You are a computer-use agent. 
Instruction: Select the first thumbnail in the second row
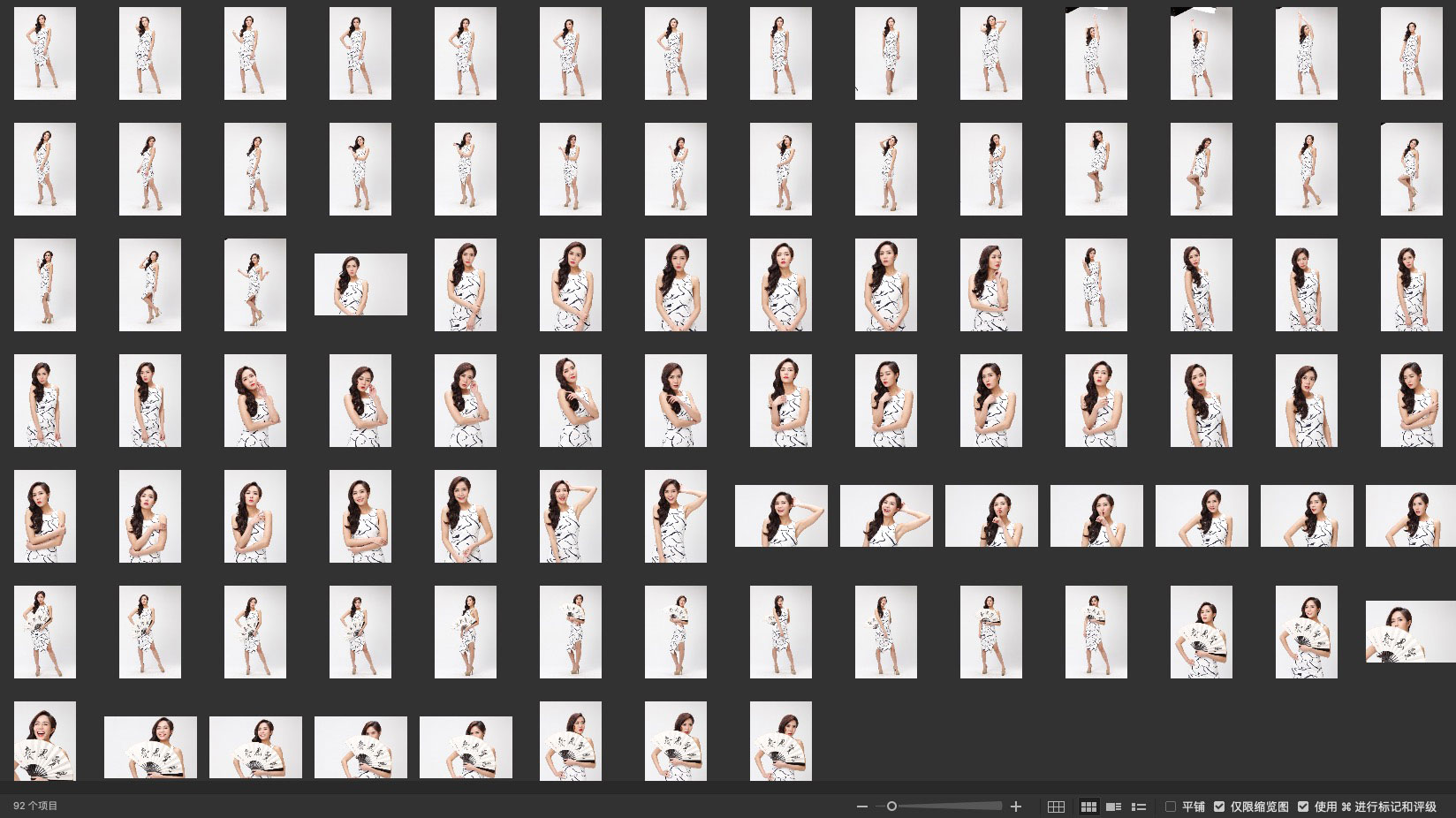point(45,169)
